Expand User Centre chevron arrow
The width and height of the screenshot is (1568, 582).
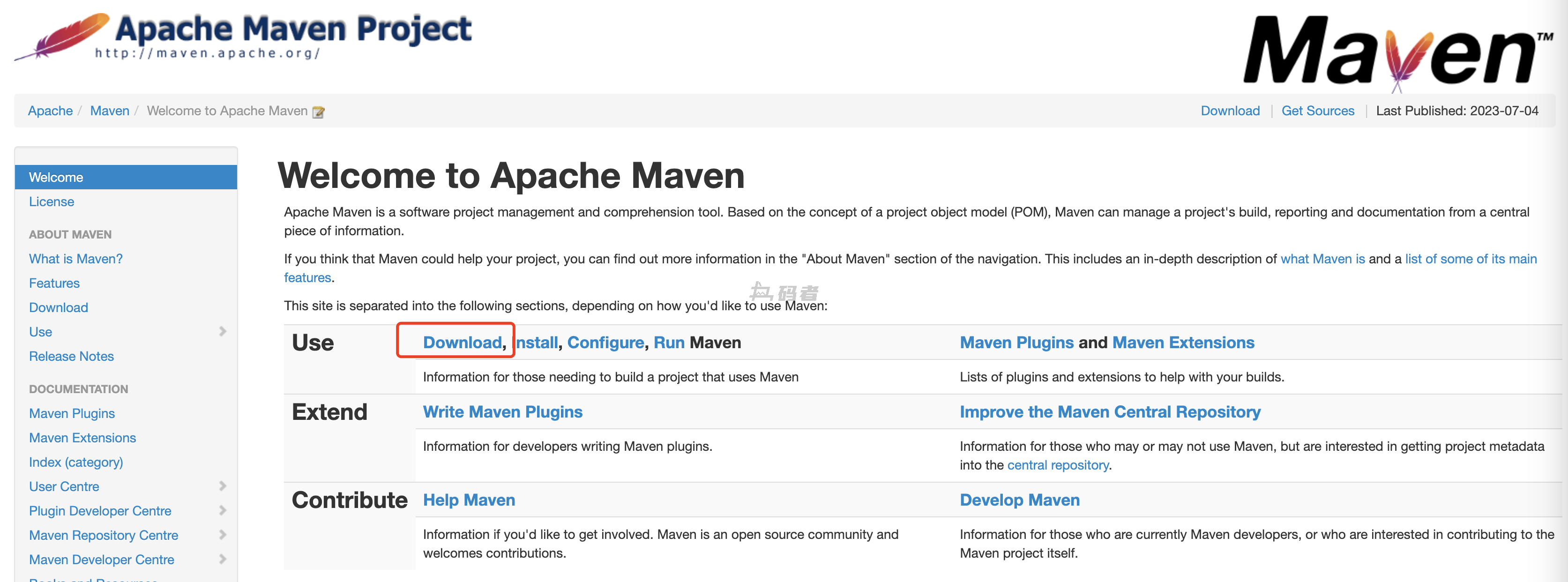click(222, 486)
